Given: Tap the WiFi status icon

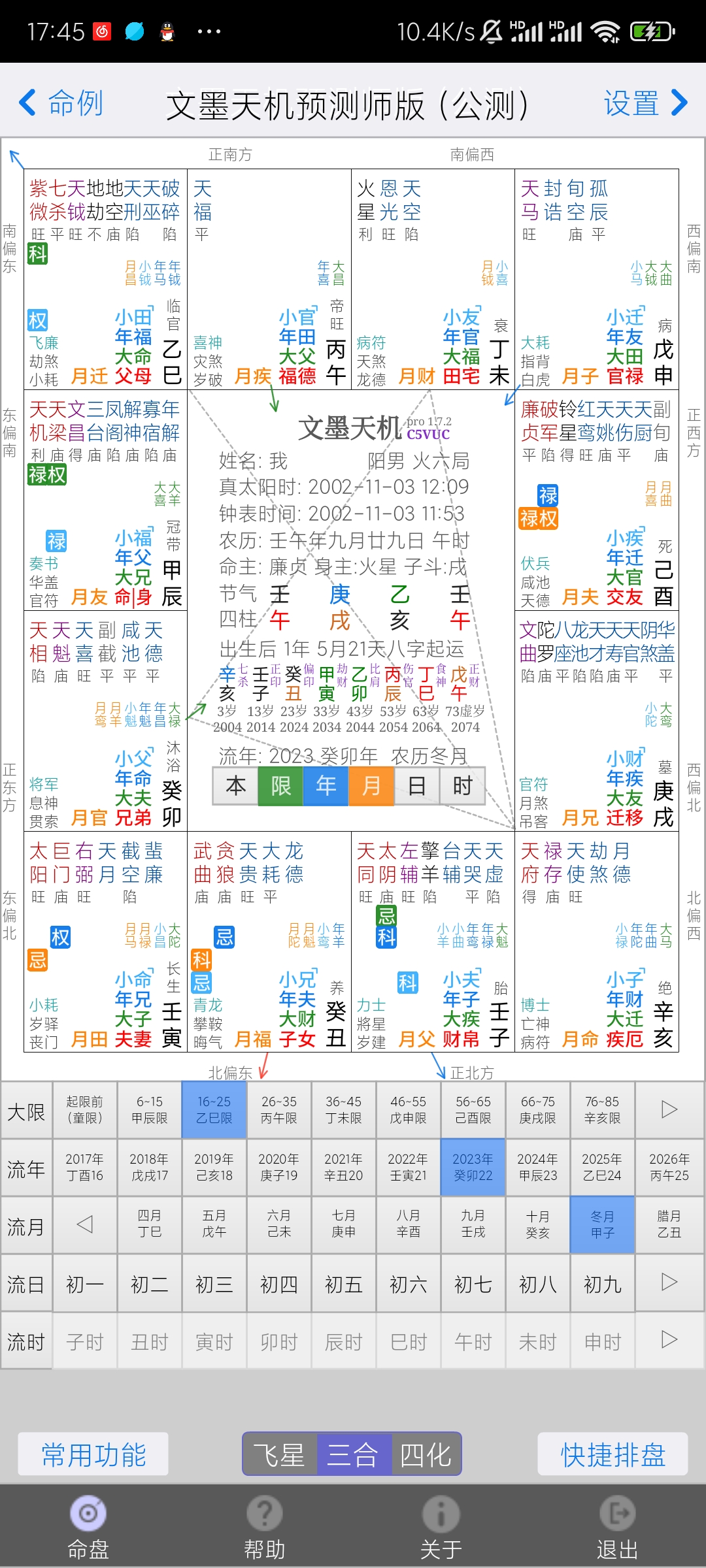Looking at the screenshot, I should (x=605, y=31).
